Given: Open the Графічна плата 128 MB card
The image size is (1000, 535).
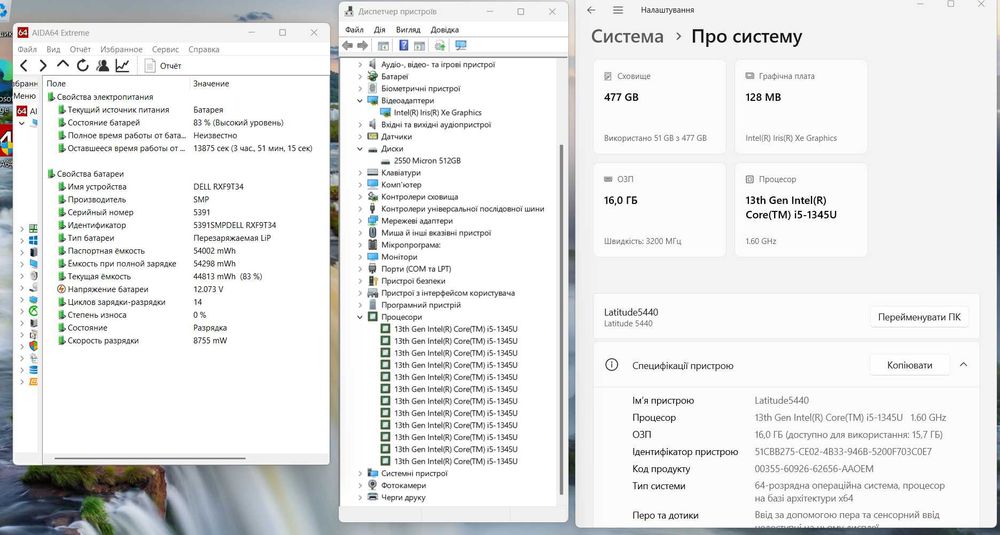Looking at the screenshot, I should tap(801, 106).
